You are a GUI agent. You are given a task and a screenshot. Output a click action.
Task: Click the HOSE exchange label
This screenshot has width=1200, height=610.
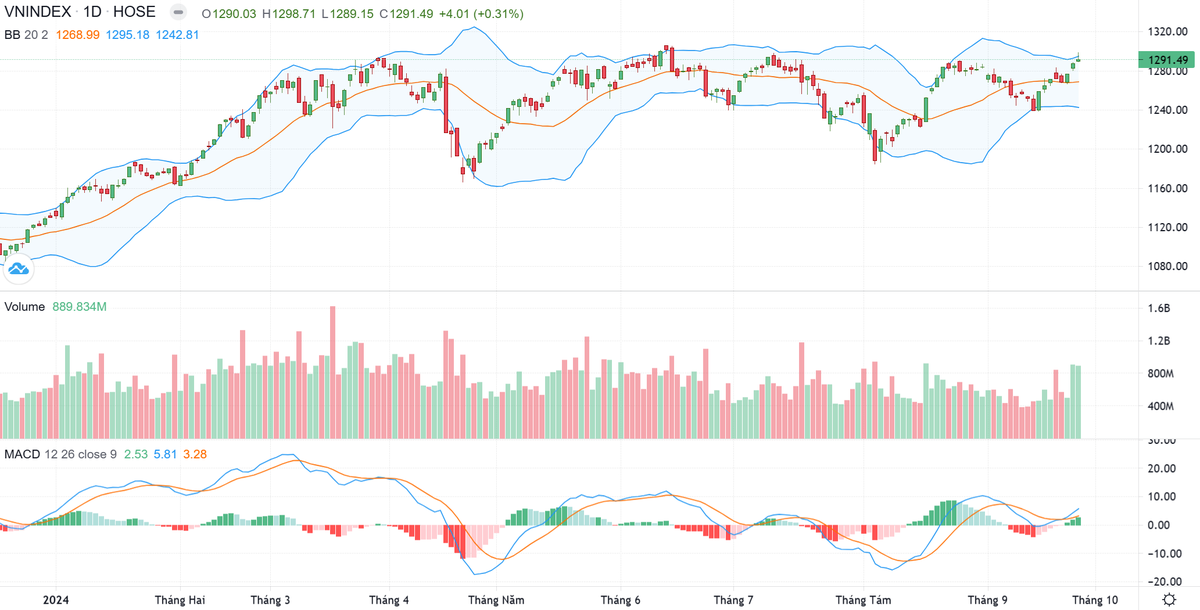tap(139, 14)
